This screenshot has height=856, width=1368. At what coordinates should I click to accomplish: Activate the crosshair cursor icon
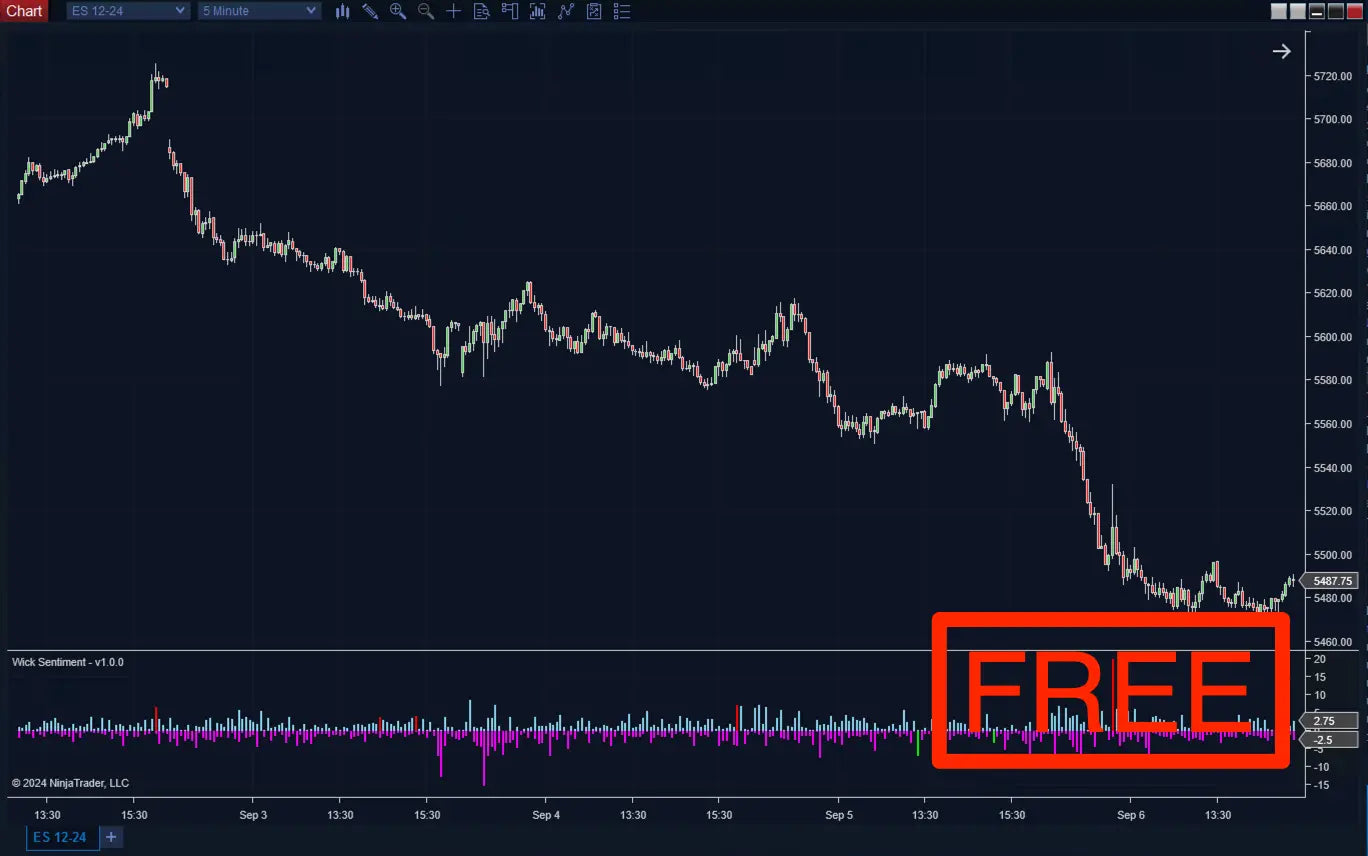pos(454,11)
